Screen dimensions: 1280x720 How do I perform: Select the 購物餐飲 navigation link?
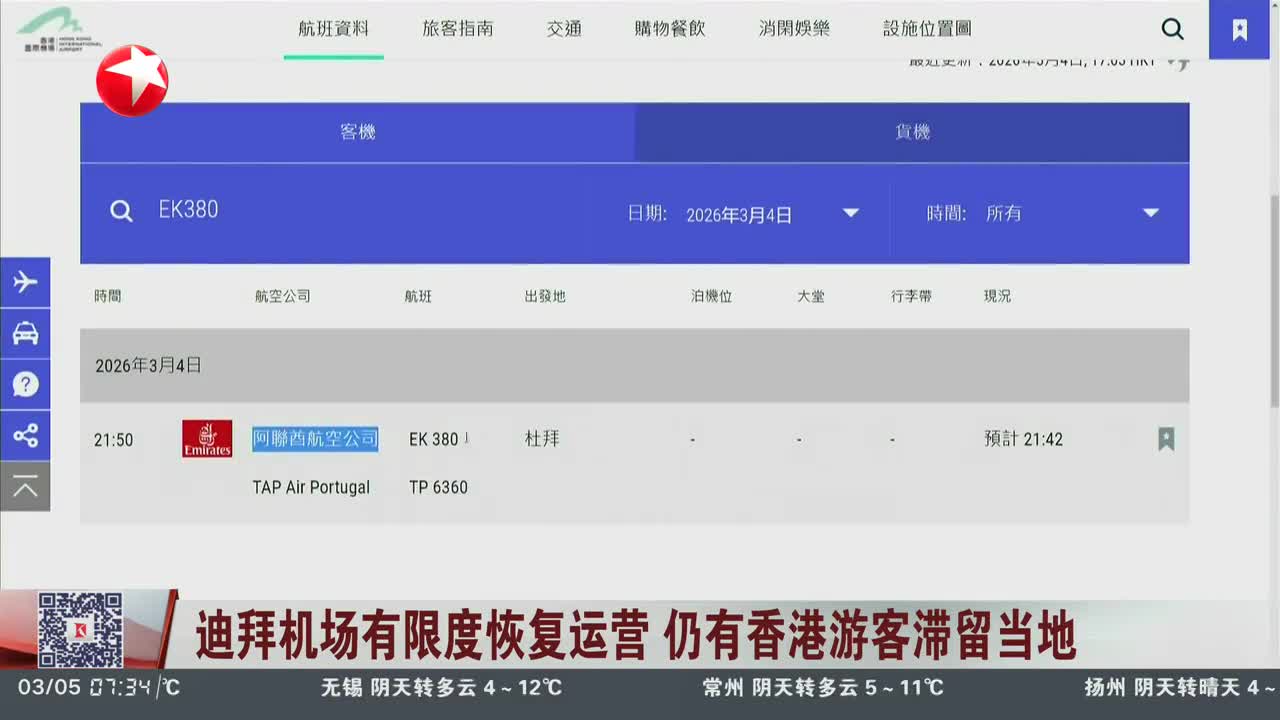pyautogui.click(x=670, y=29)
